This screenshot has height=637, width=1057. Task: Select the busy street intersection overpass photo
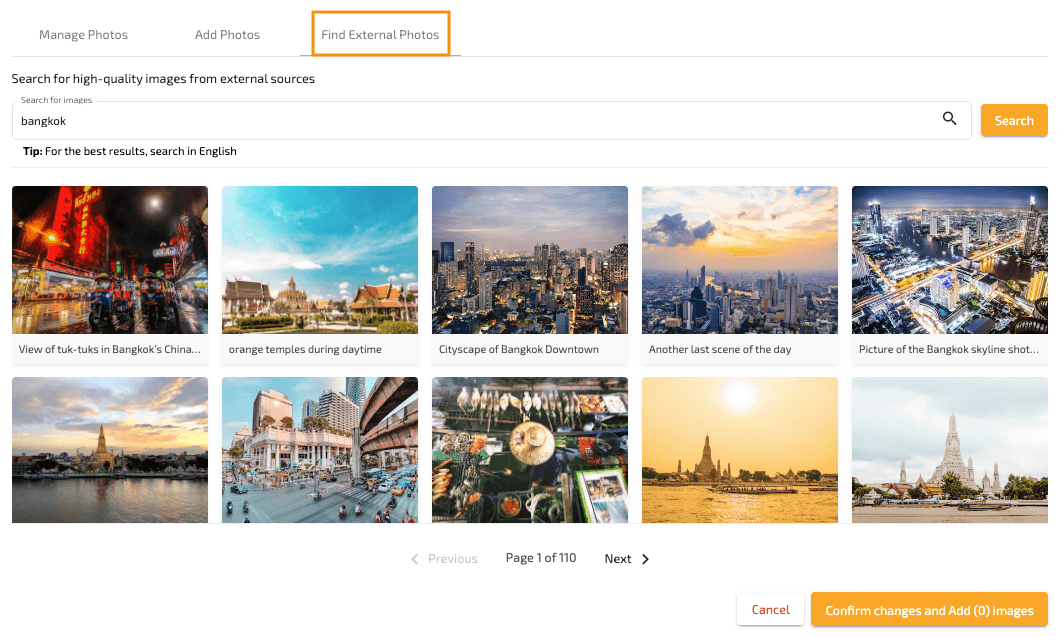click(x=320, y=449)
